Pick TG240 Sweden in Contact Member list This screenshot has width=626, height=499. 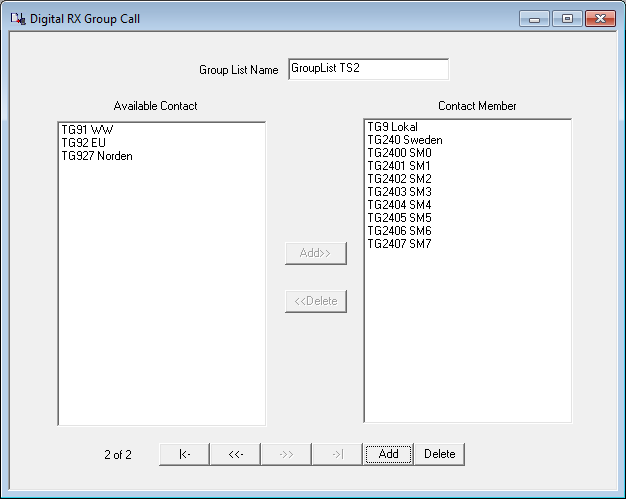404,140
